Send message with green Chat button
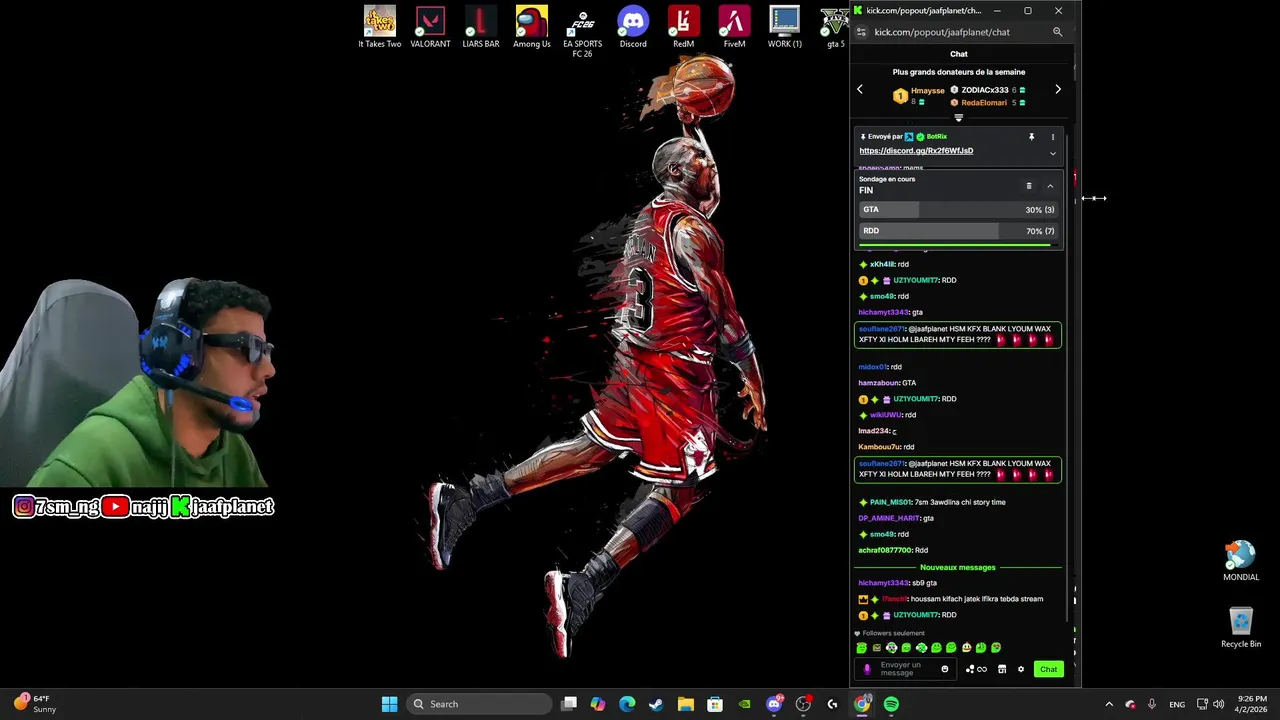 pyautogui.click(x=1048, y=669)
